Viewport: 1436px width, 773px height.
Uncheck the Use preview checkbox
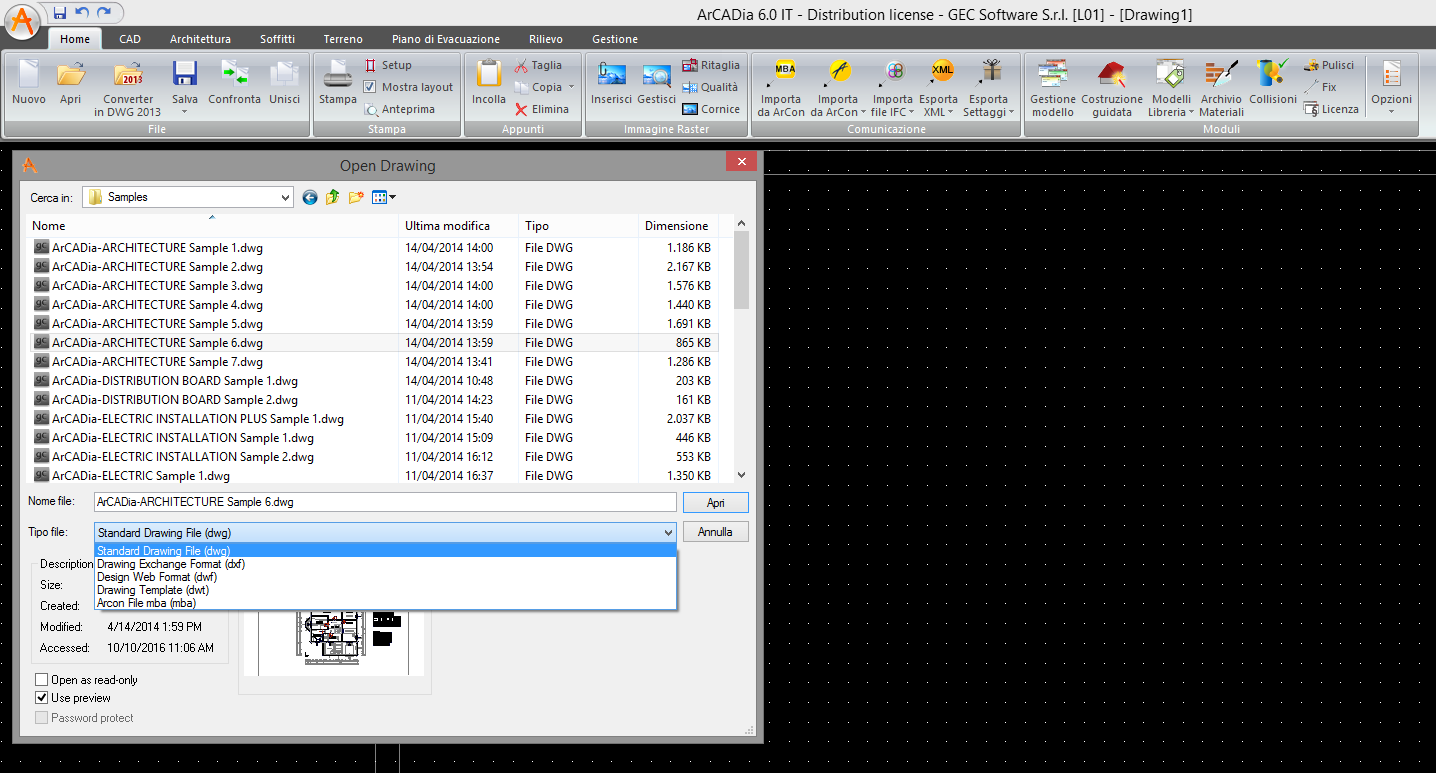(x=42, y=698)
